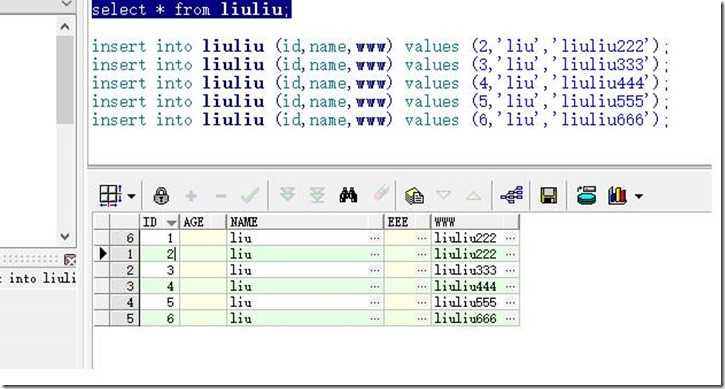The height and width of the screenshot is (389, 725).
Task: Click the delete record minus icon
Action: 221,196
